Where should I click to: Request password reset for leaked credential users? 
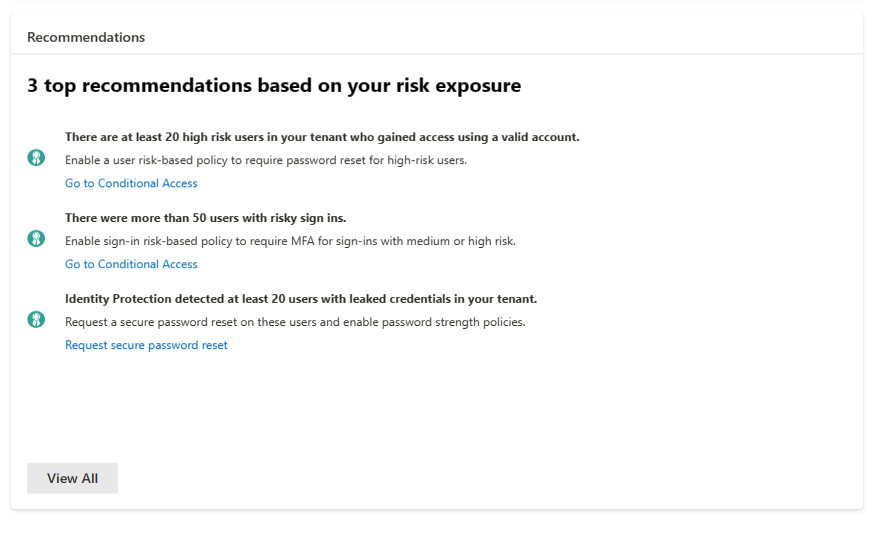pos(146,345)
